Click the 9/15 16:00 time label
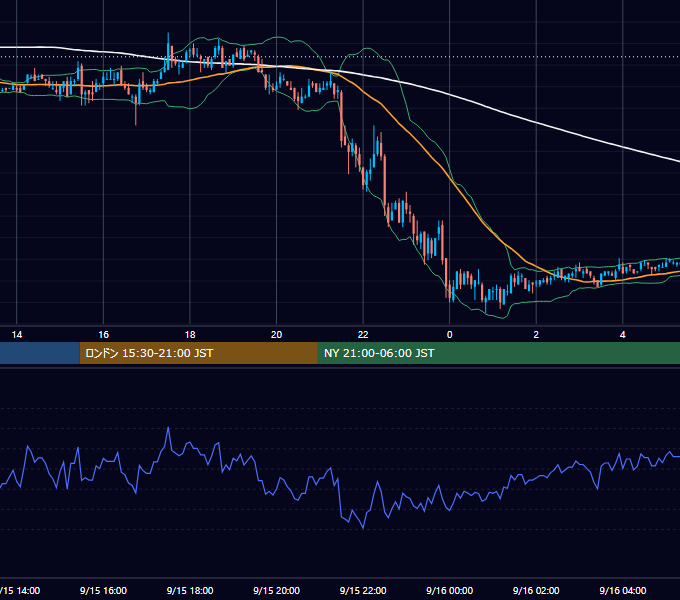 [103, 590]
